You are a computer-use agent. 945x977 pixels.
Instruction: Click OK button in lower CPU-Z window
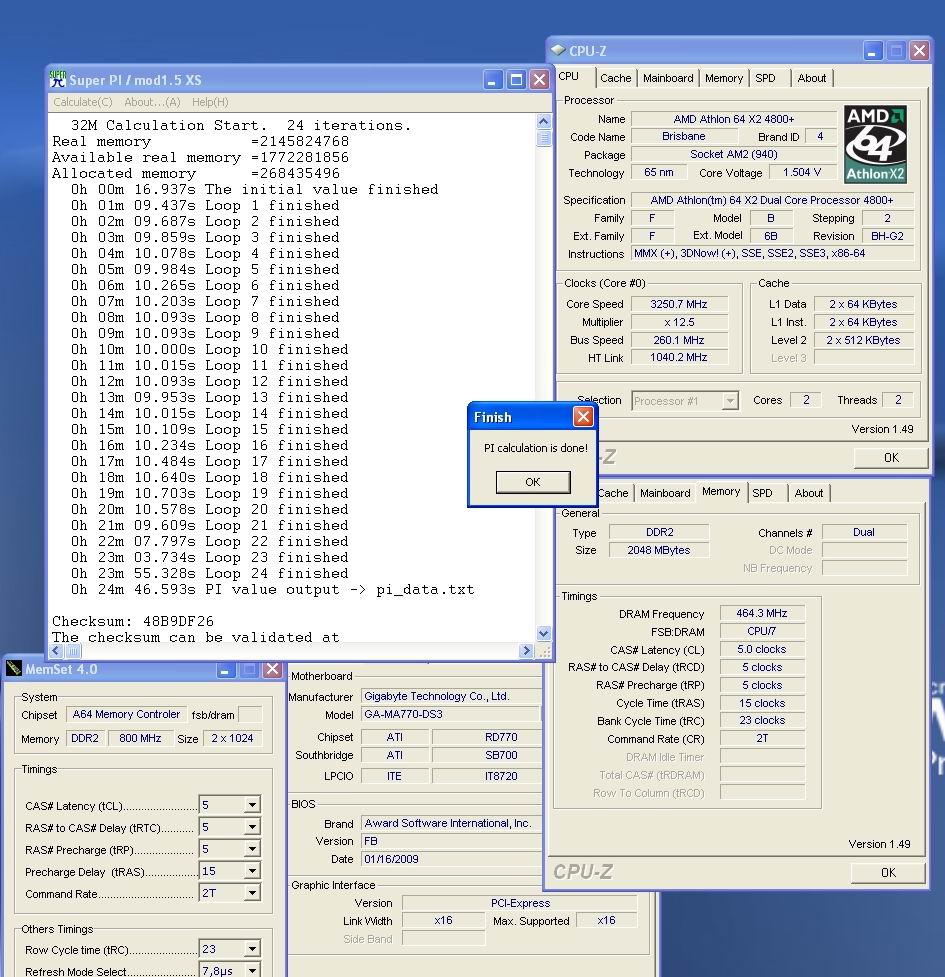tap(888, 872)
